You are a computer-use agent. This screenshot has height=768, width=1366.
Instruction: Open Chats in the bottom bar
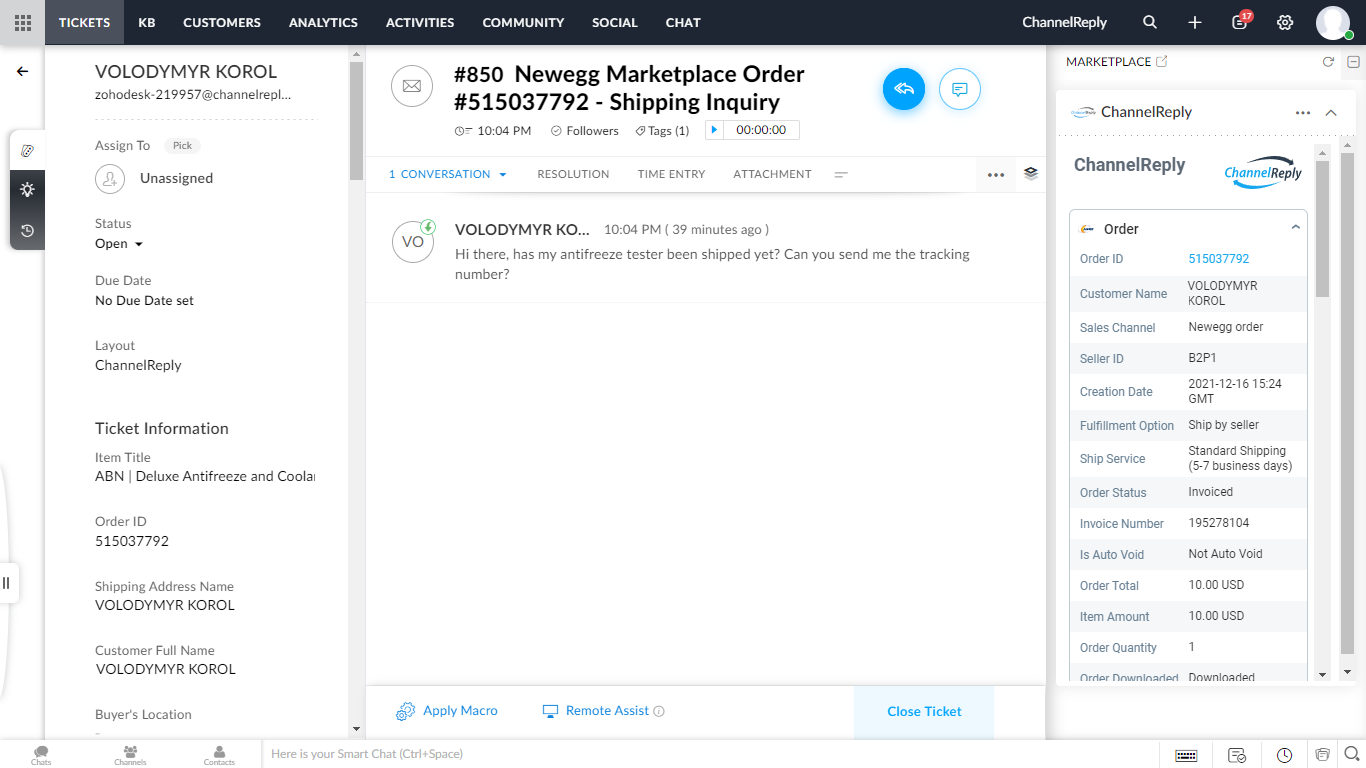click(41, 755)
